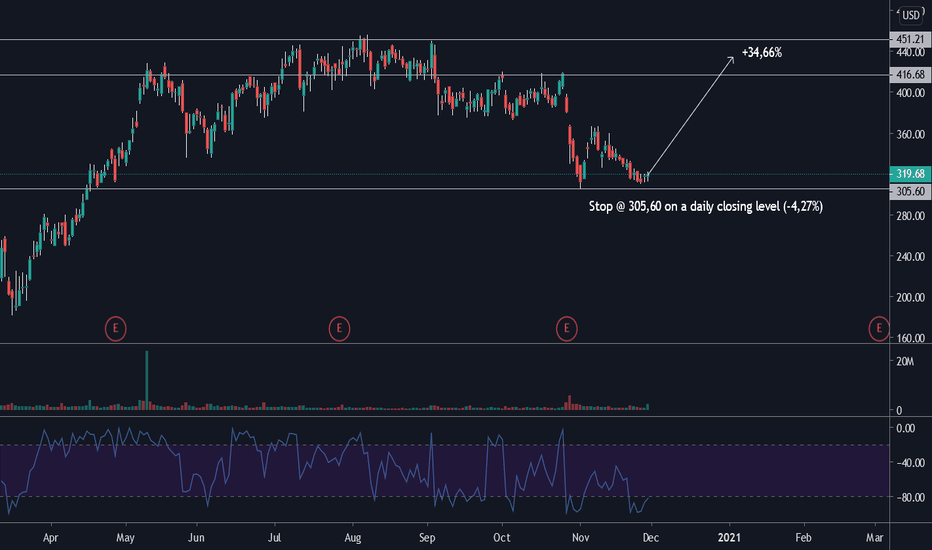Click the 360.00 price axis tick
Viewport: 932px width, 550px height.
[x=911, y=134]
